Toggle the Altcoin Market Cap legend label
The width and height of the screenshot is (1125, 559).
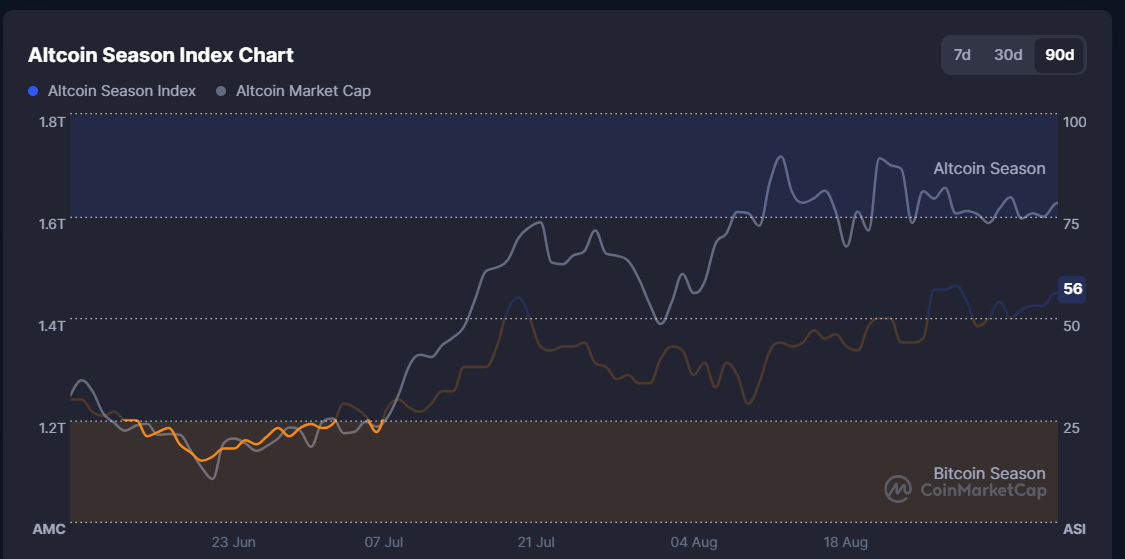(303, 91)
